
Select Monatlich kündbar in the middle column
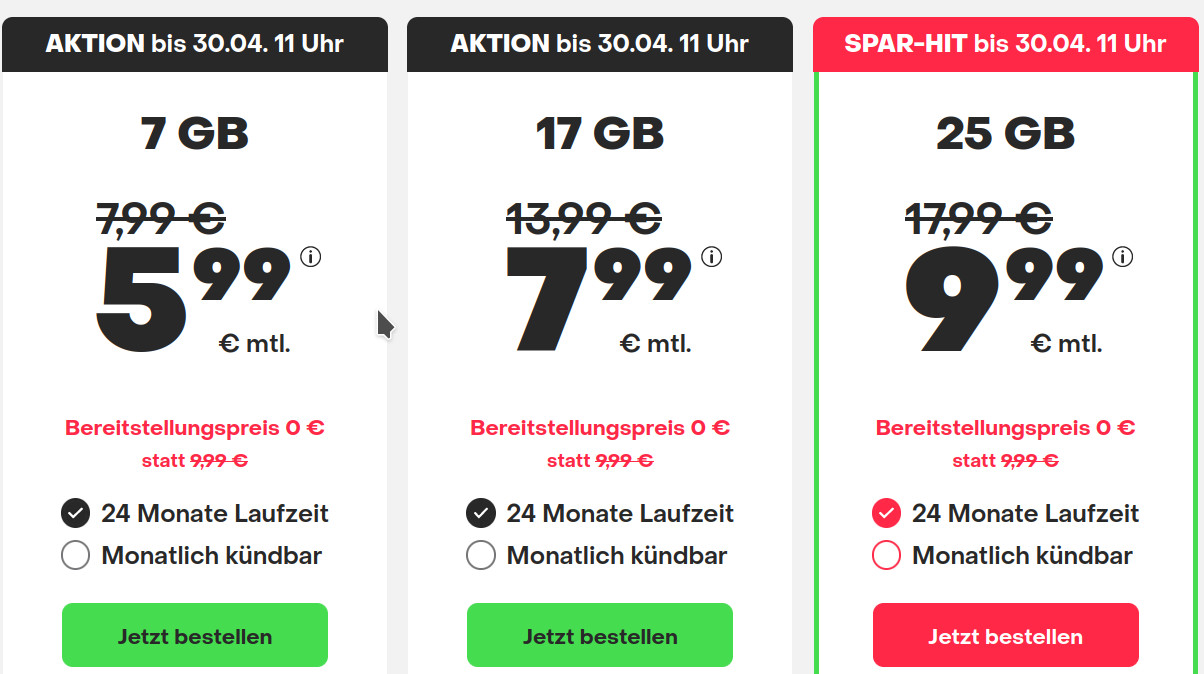point(480,555)
